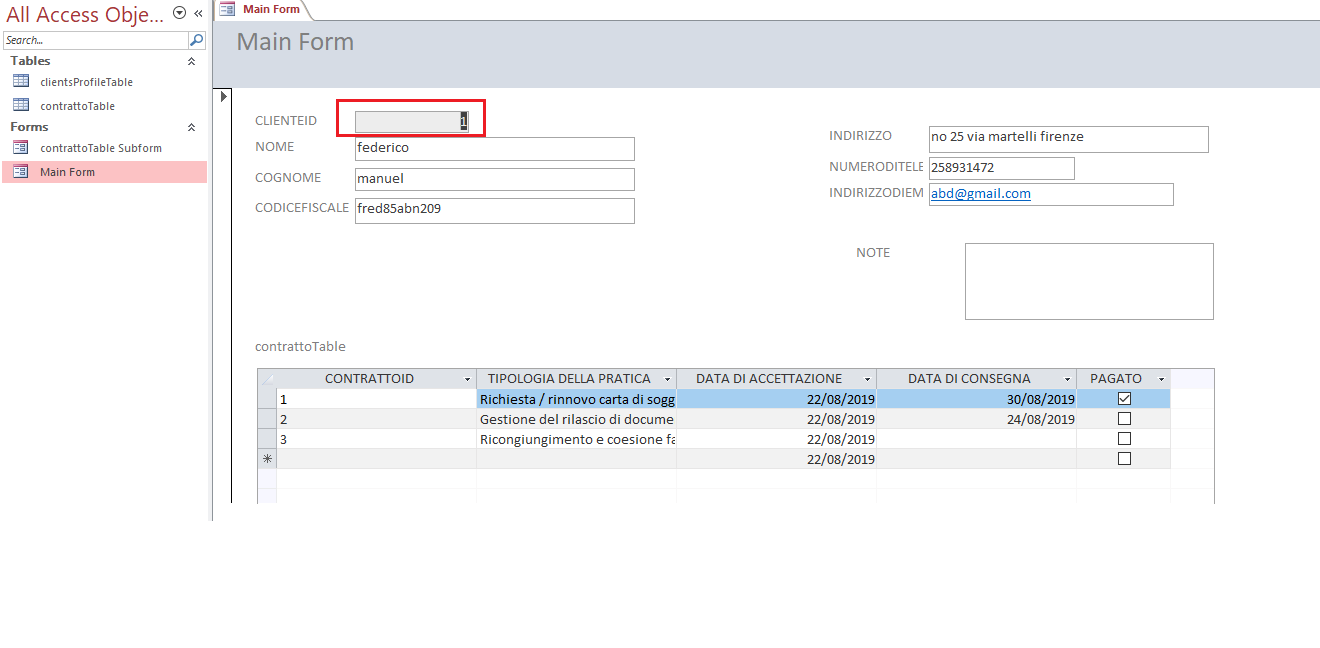Open the abd@gmail.com email link
The width and height of the screenshot is (1320, 648).
(981, 194)
